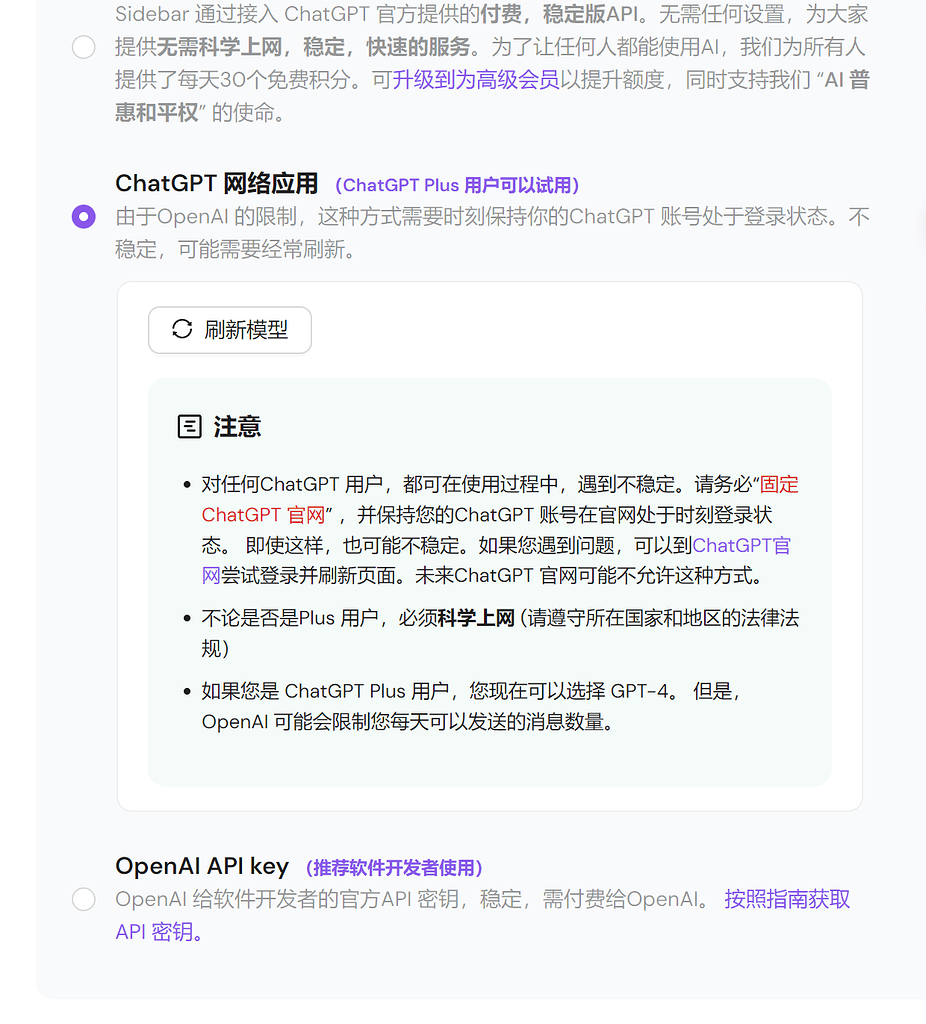Click the refresh arrows icon in 刷新模型

tap(182, 329)
